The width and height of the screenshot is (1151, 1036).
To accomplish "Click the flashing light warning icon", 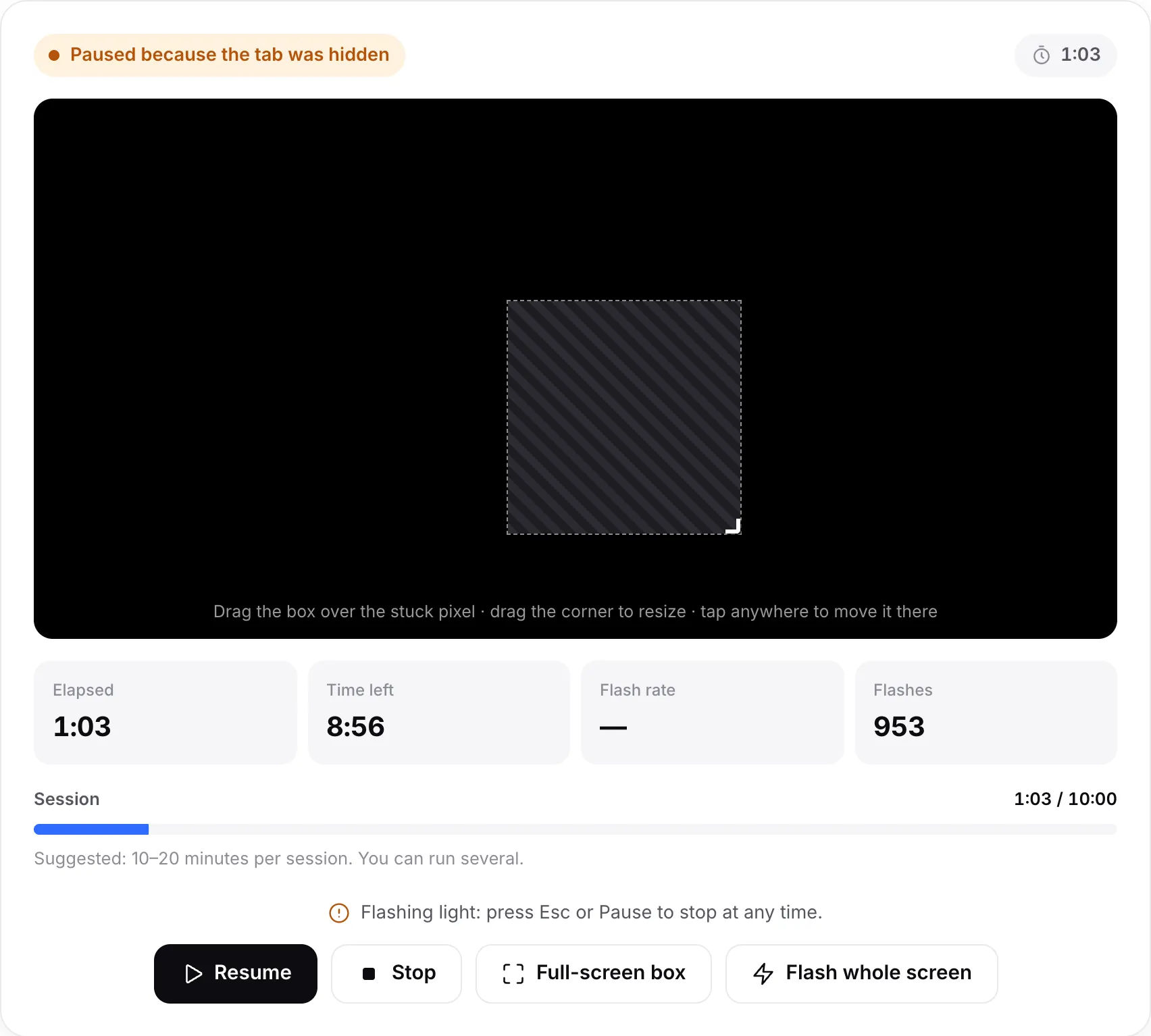I will [x=339, y=913].
